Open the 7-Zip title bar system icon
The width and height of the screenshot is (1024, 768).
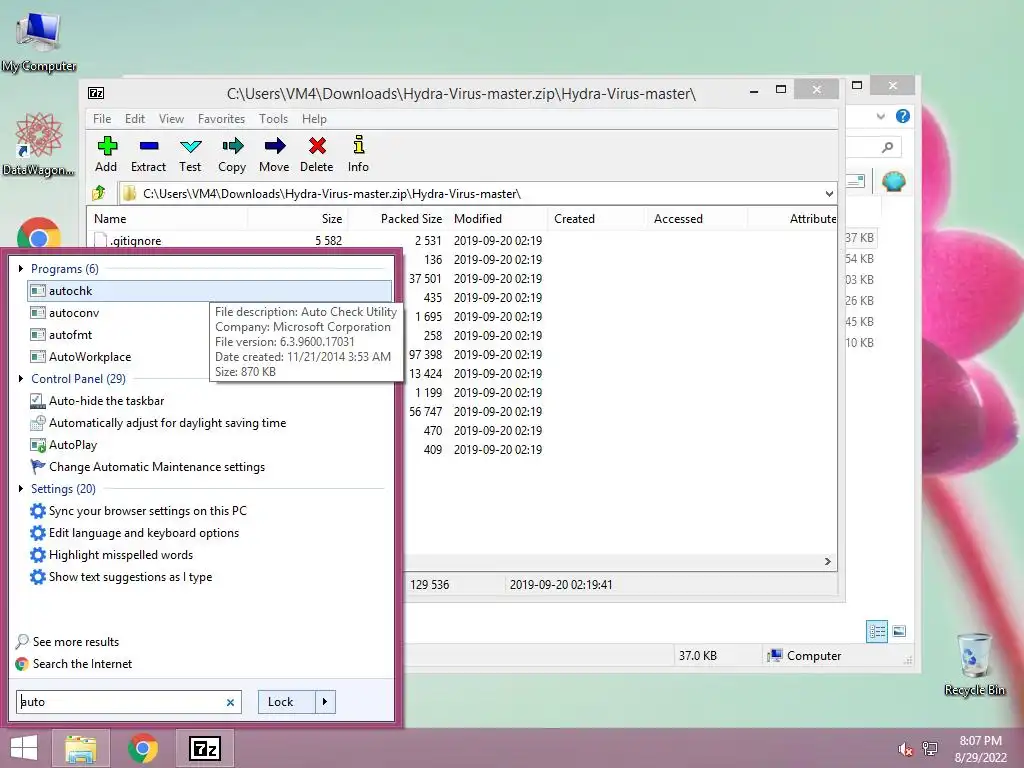click(96, 93)
